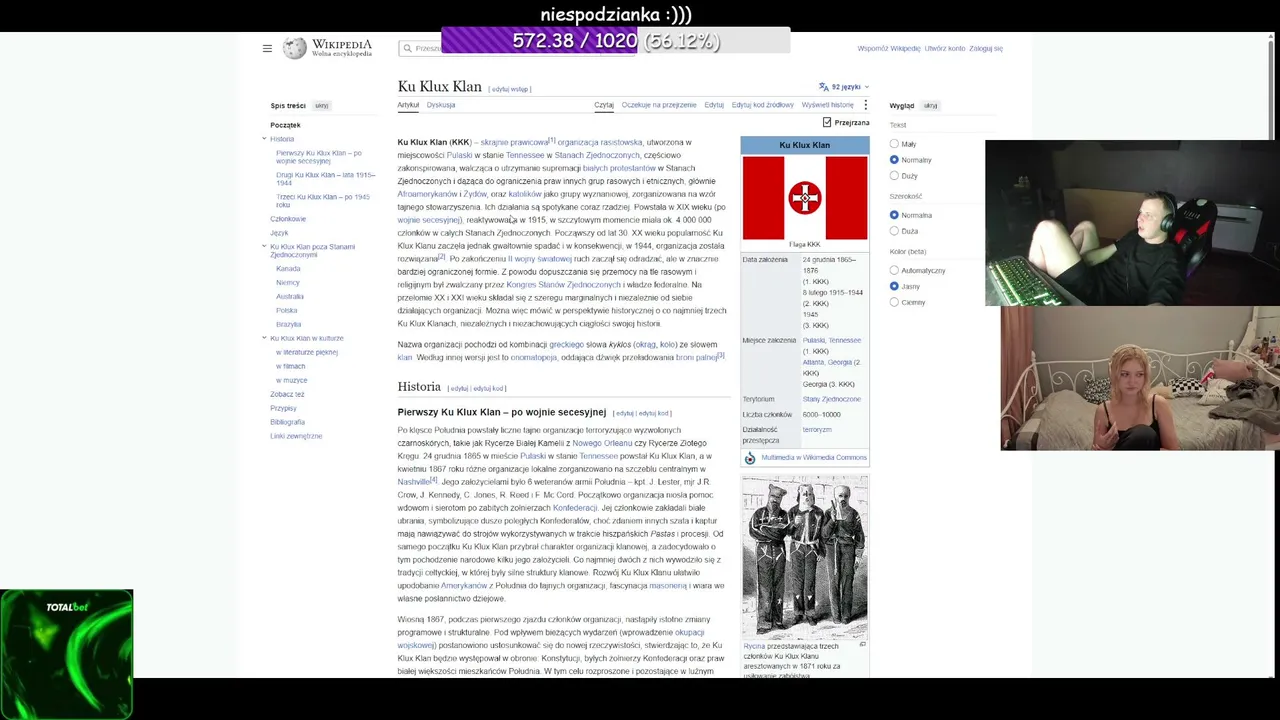The image size is (1280, 720).
Task: Jump to Początek in contents
Action: (285, 125)
